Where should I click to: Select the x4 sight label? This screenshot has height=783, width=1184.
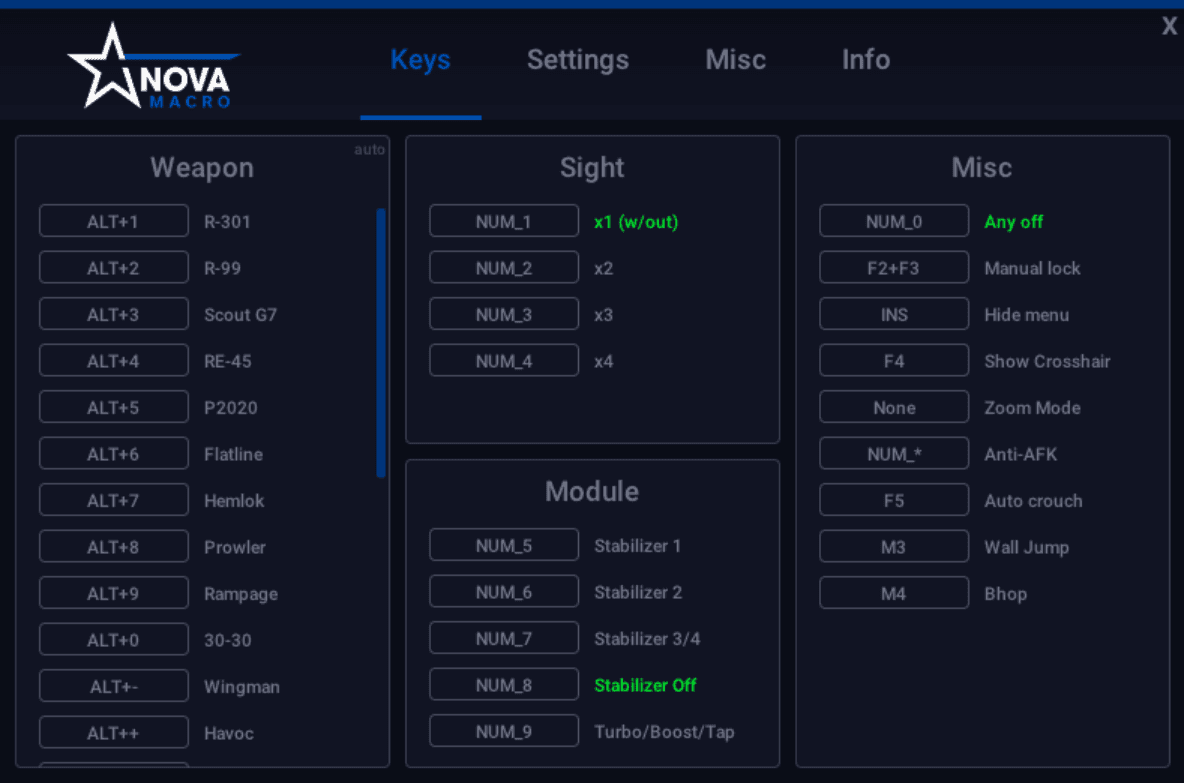point(603,362)
